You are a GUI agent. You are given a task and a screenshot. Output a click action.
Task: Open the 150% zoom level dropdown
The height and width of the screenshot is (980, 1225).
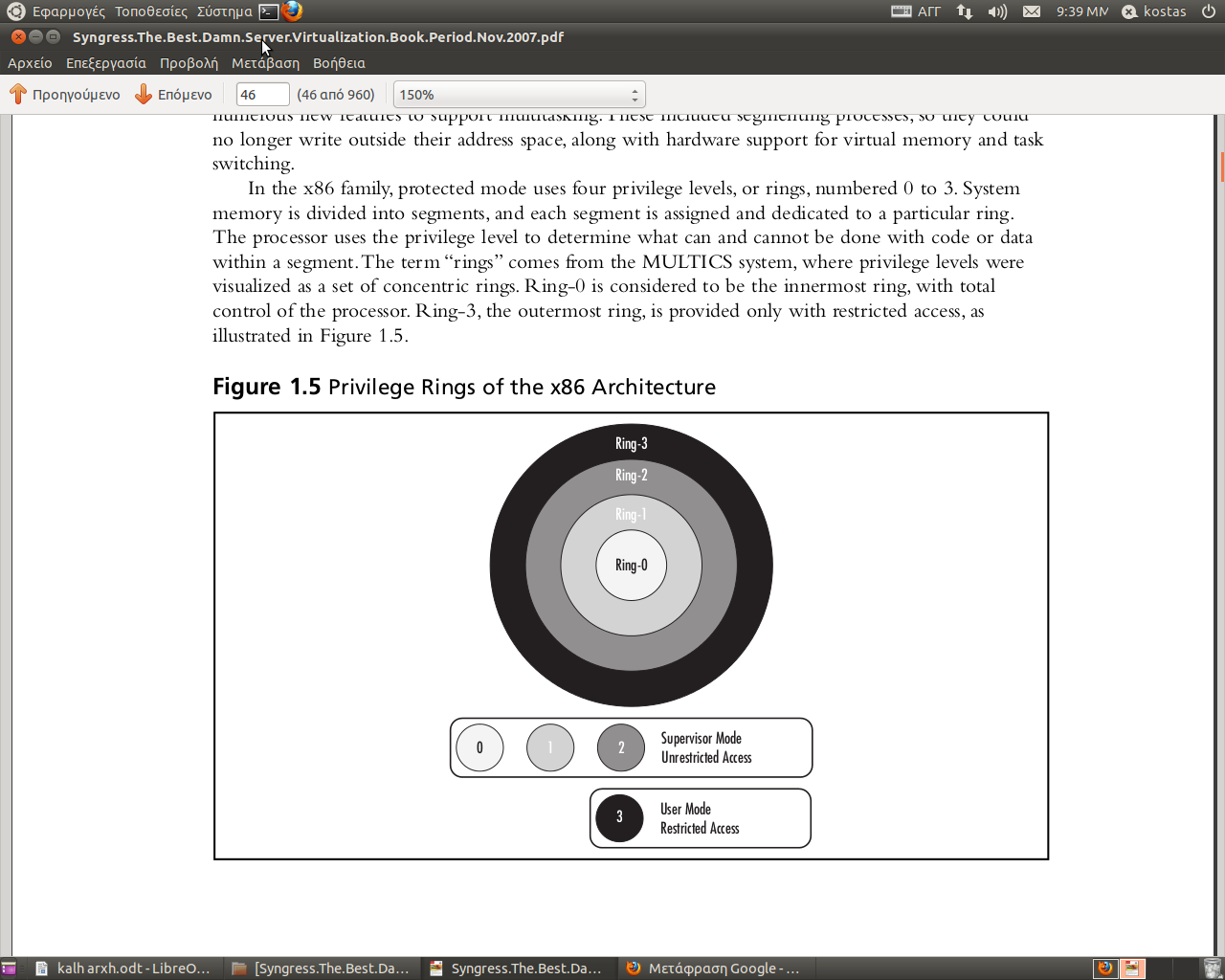520,95
